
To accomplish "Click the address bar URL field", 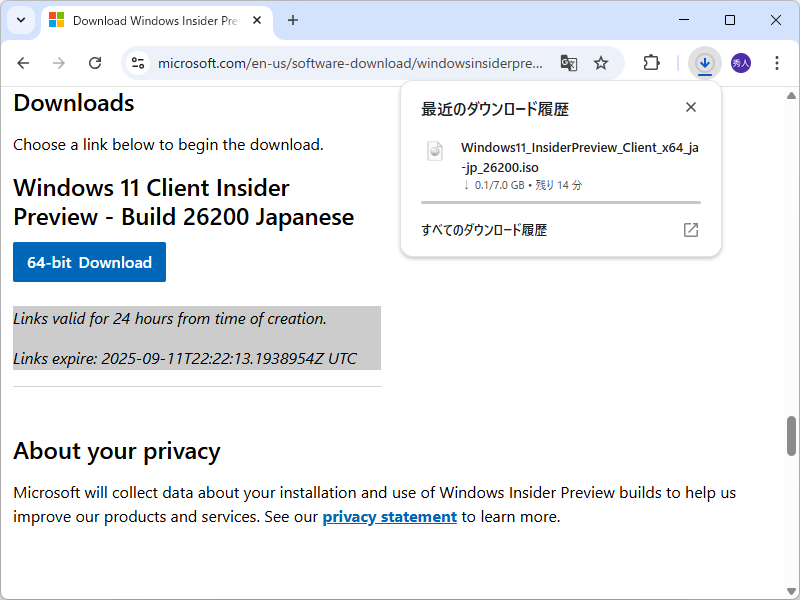I will [350, 62].
